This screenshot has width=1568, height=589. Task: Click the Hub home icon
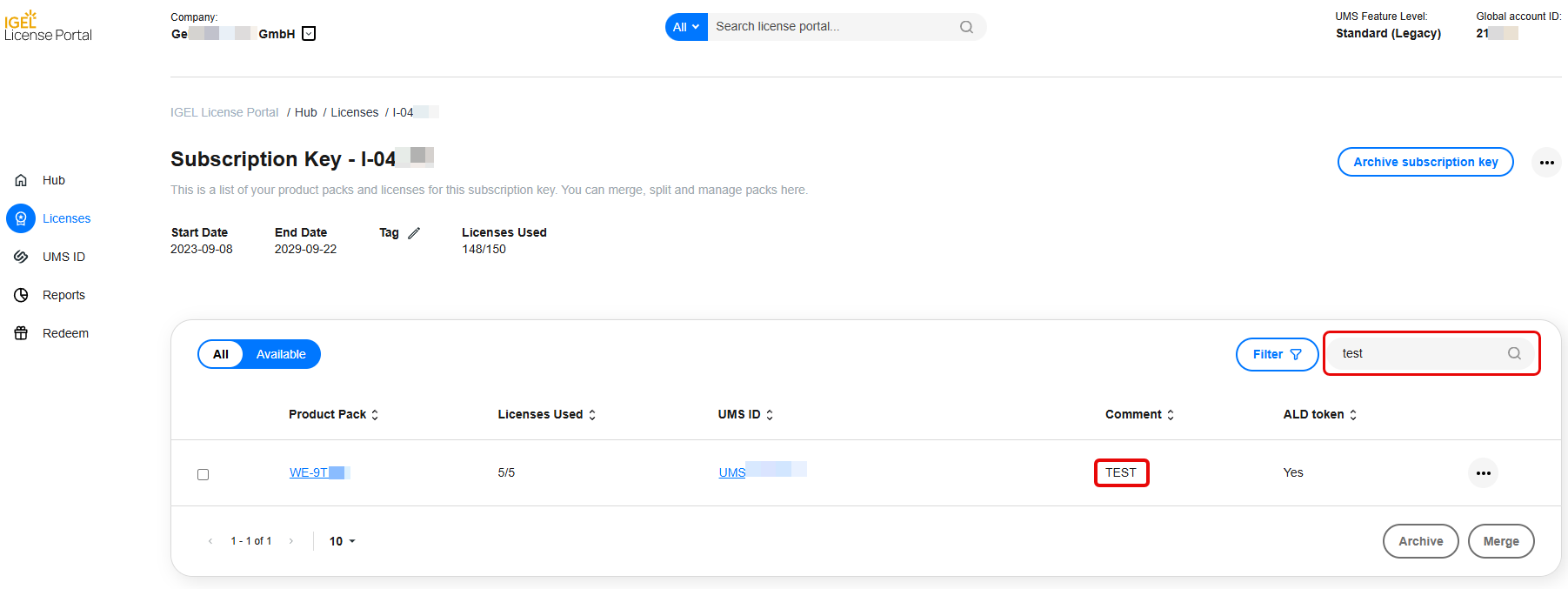point(21,180)
